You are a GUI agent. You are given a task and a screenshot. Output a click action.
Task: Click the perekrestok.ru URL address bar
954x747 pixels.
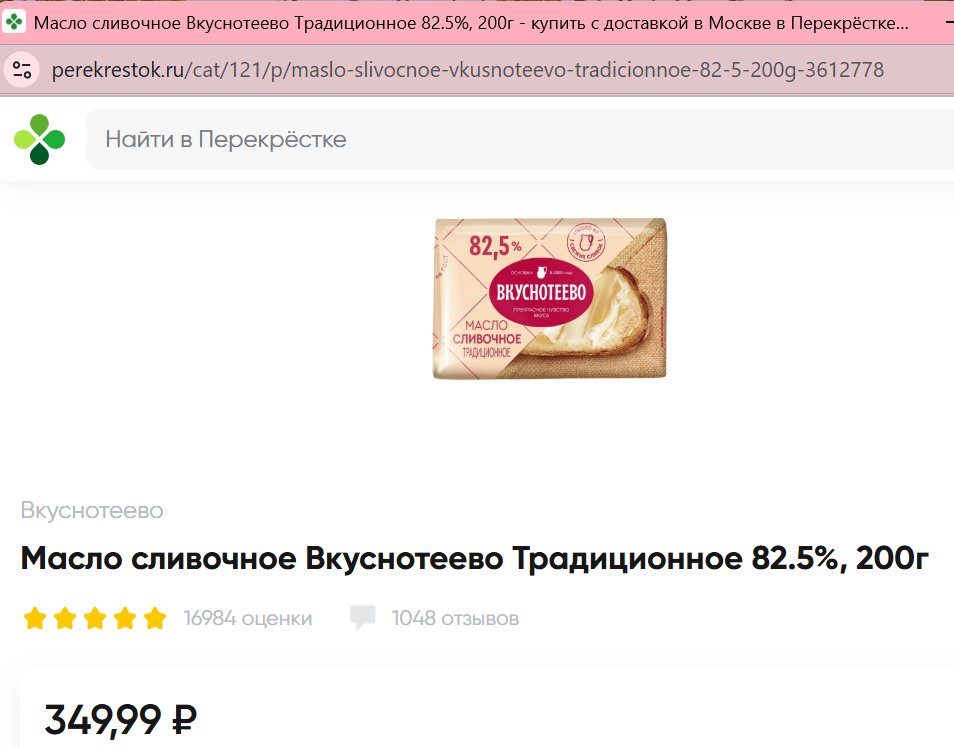tap(467, 70)
